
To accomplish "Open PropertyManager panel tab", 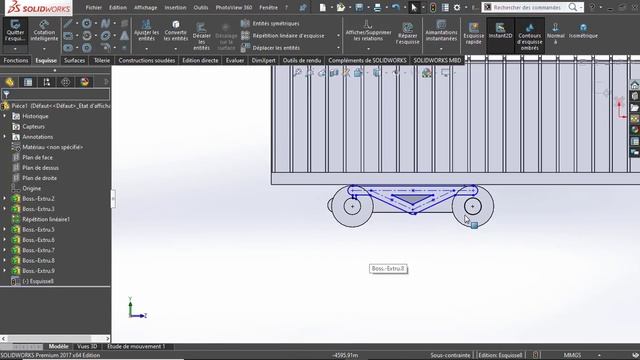I will [28, 82].
